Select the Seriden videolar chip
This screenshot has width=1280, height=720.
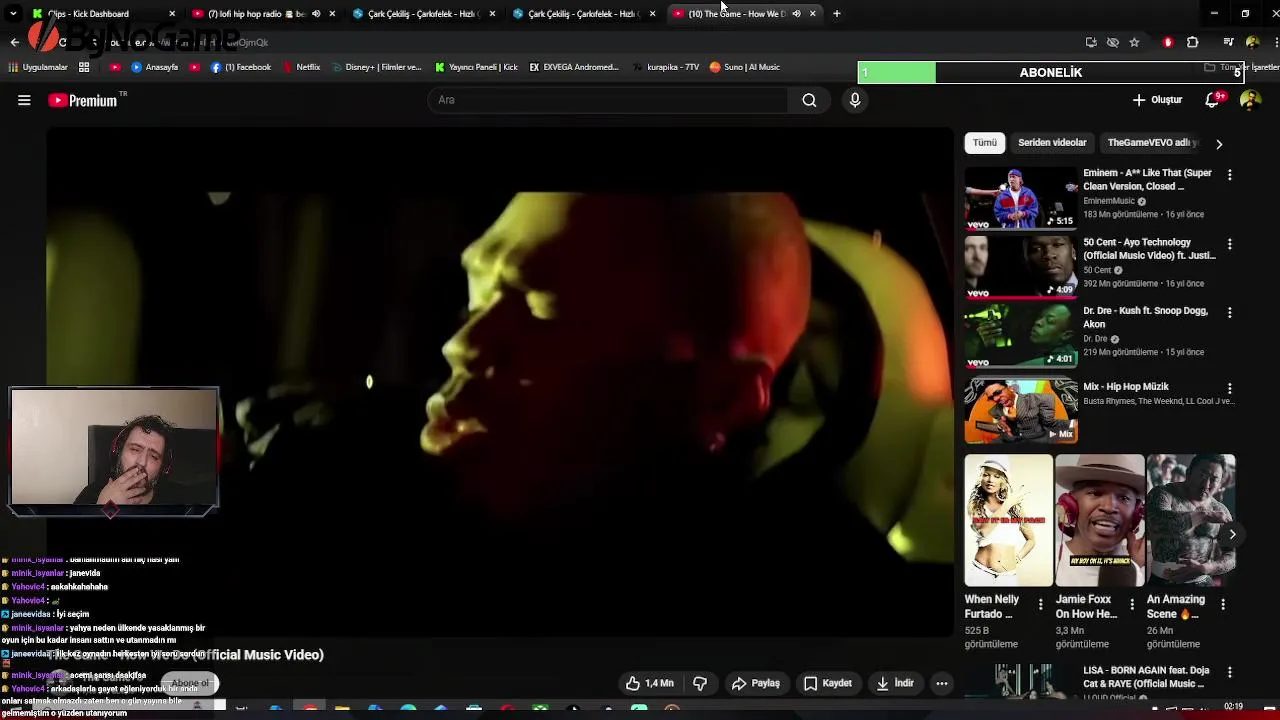click(x=1052, y=142)
